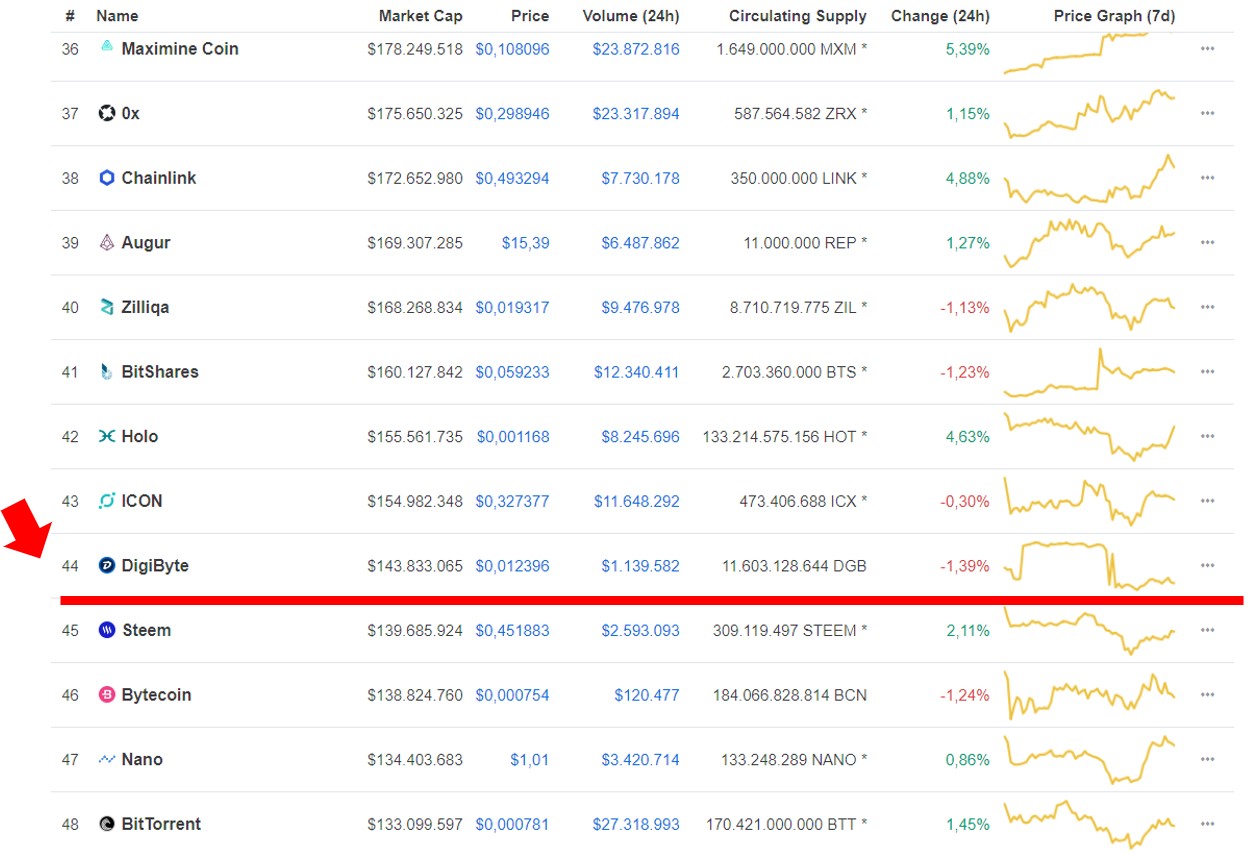Screen dimensions: 1249x855
Task: Click the Zilliqa logo icon
Action: (x=107, y=307)
